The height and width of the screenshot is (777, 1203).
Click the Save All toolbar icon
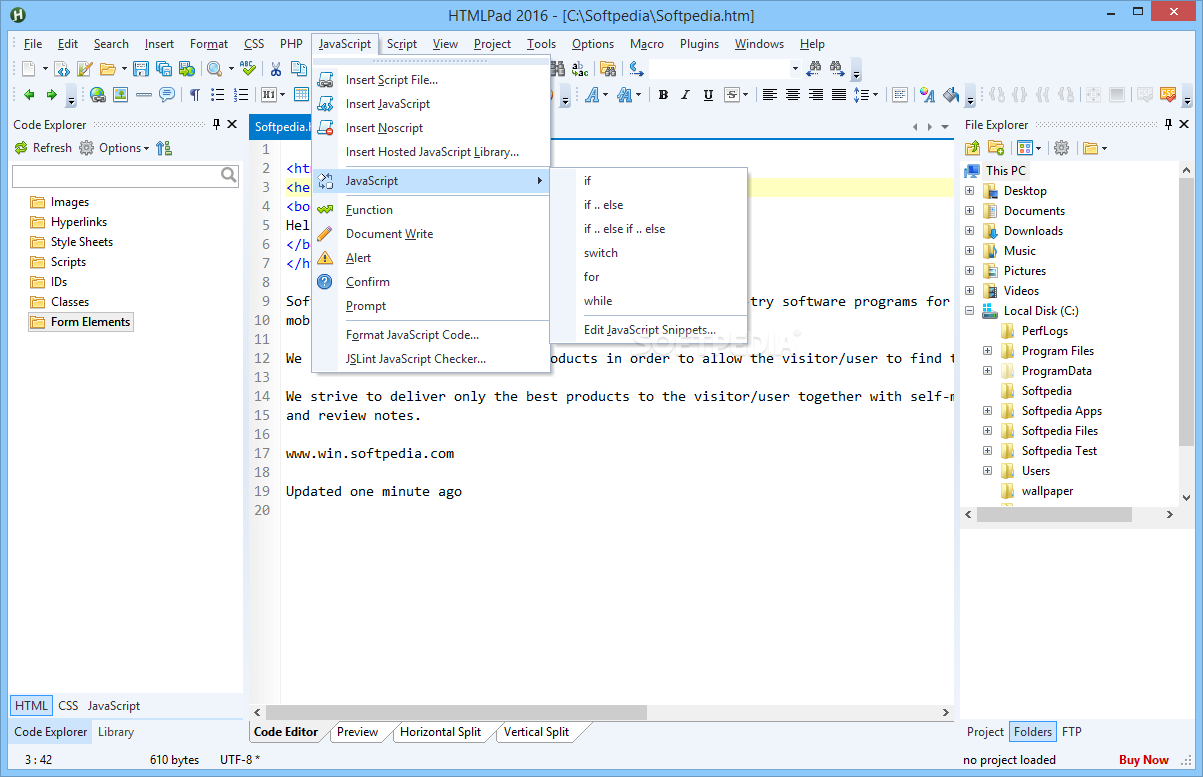click(x=163, y=69)
